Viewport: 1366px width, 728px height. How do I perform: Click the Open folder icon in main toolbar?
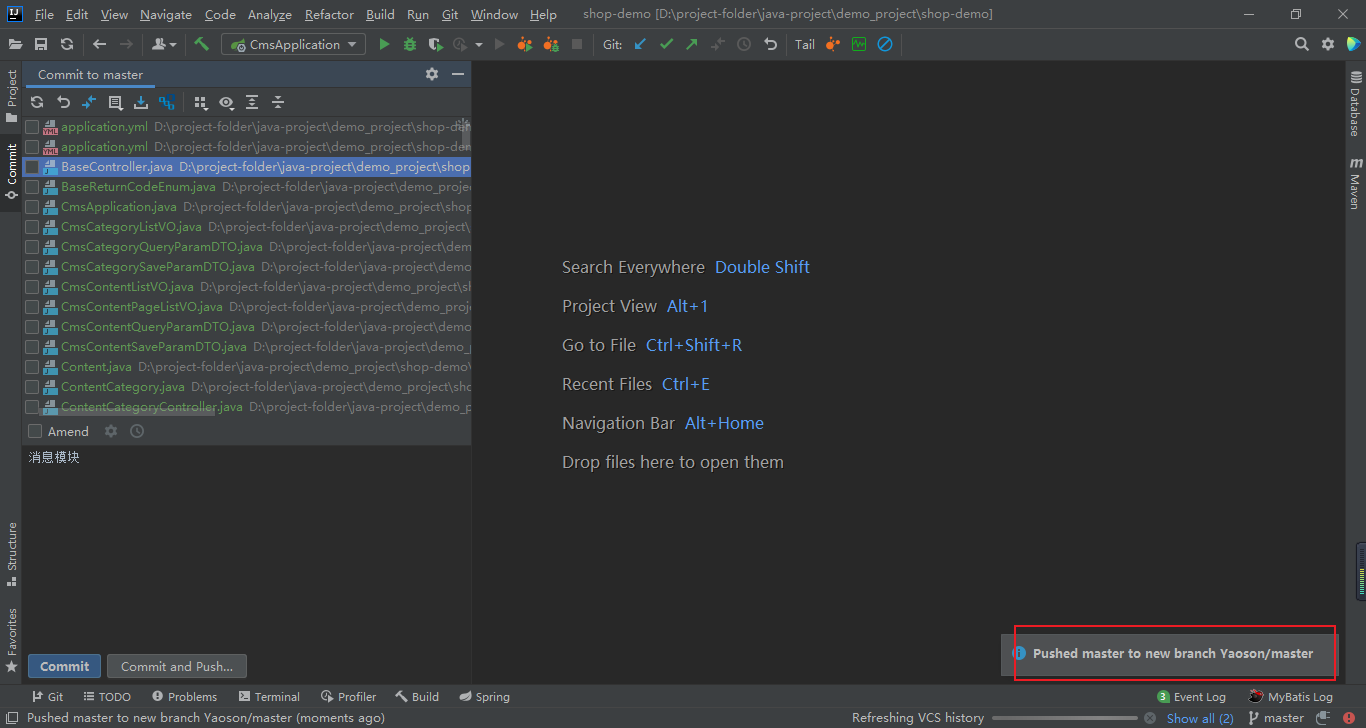click(15, 44)
